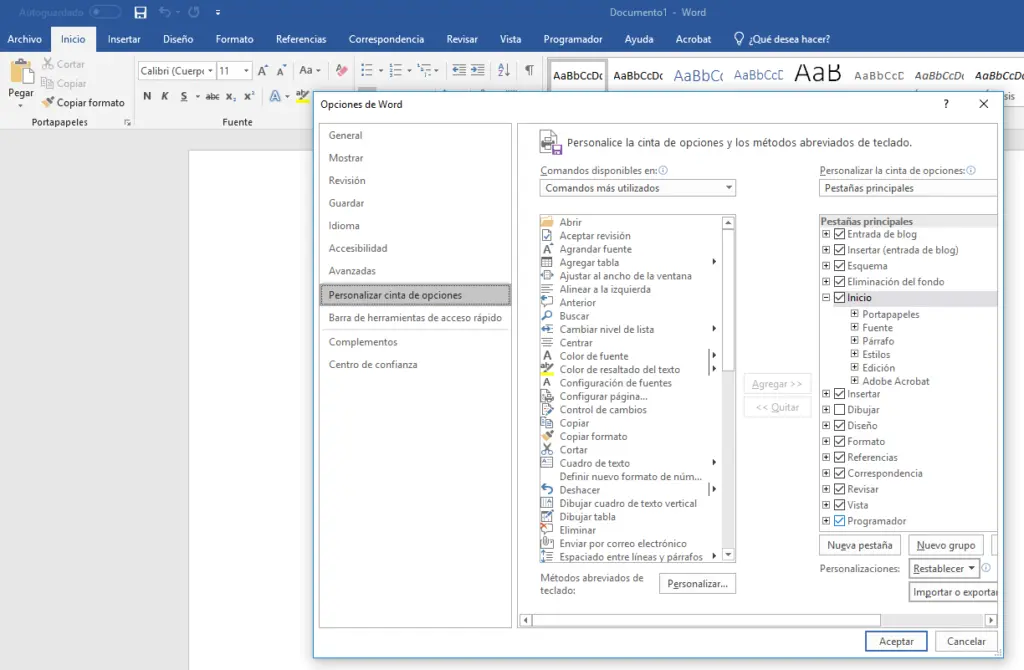Screen dimensions: 1024x670
Task: Toggle strikethrough abc button
Action: pyautogui.click(x=212, y=96)
